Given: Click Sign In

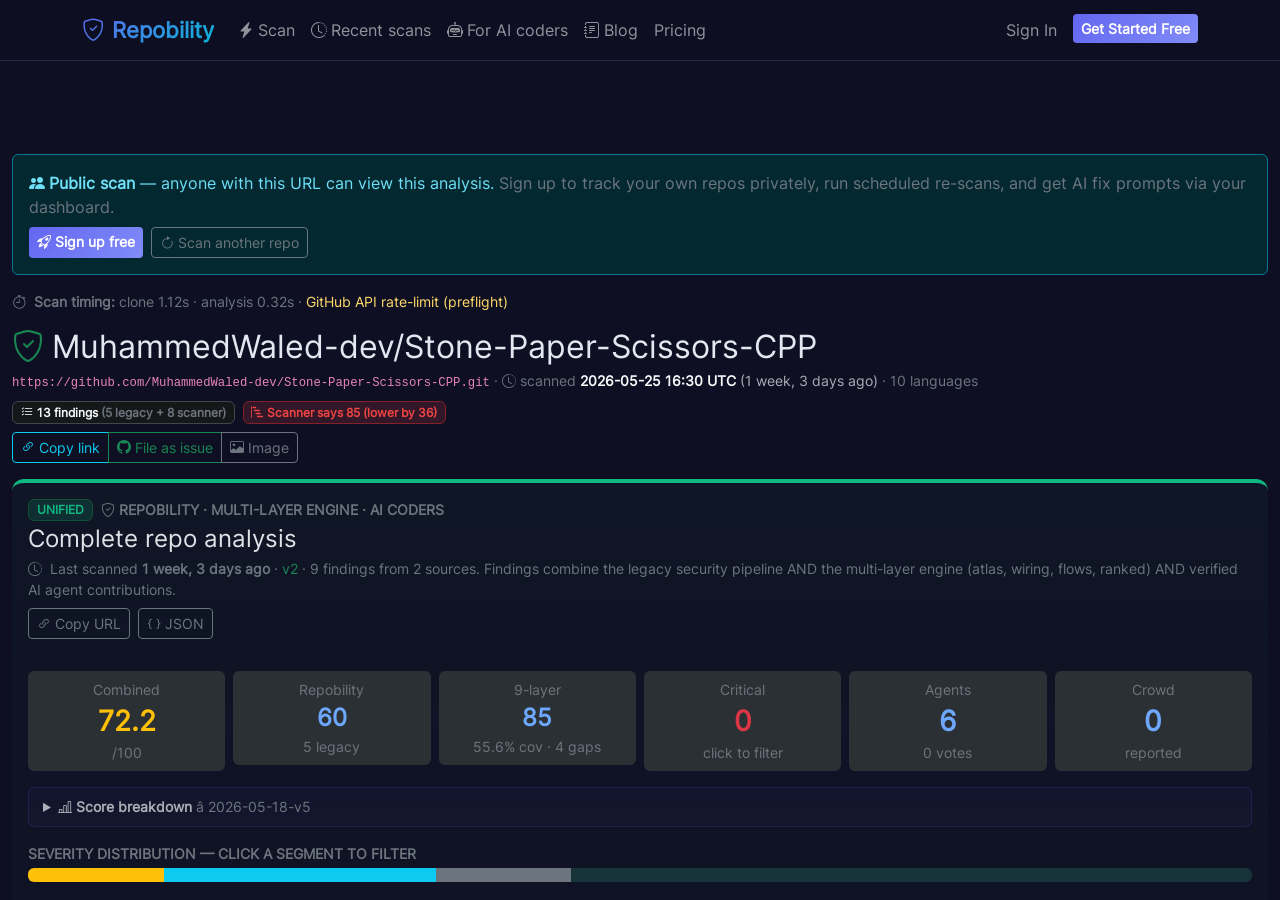Looking at the screenshot, I should coord(1031,30).
